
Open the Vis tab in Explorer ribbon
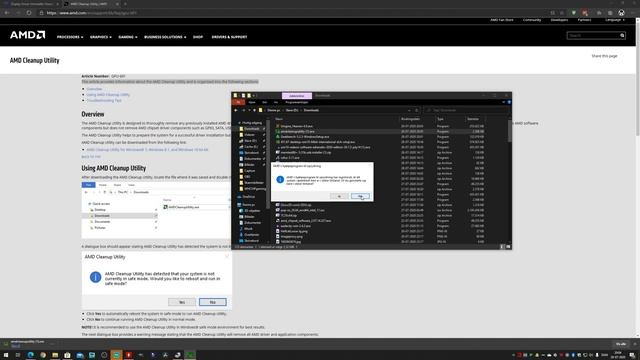276,102
